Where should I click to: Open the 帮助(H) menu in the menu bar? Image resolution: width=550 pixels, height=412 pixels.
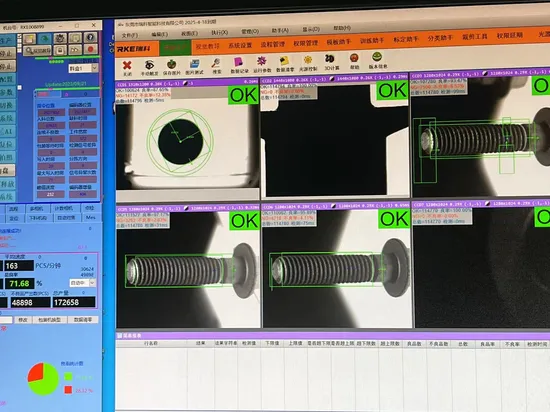click(342, 28)
